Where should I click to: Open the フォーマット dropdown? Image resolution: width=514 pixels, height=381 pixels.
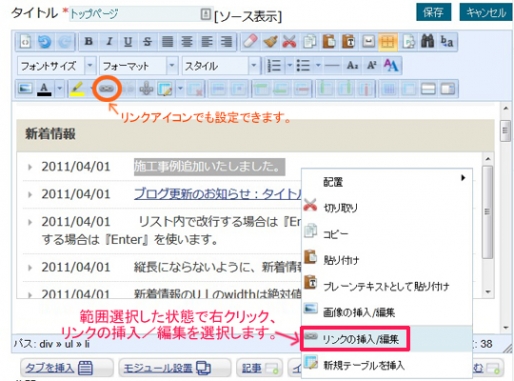tap(139, 66)
